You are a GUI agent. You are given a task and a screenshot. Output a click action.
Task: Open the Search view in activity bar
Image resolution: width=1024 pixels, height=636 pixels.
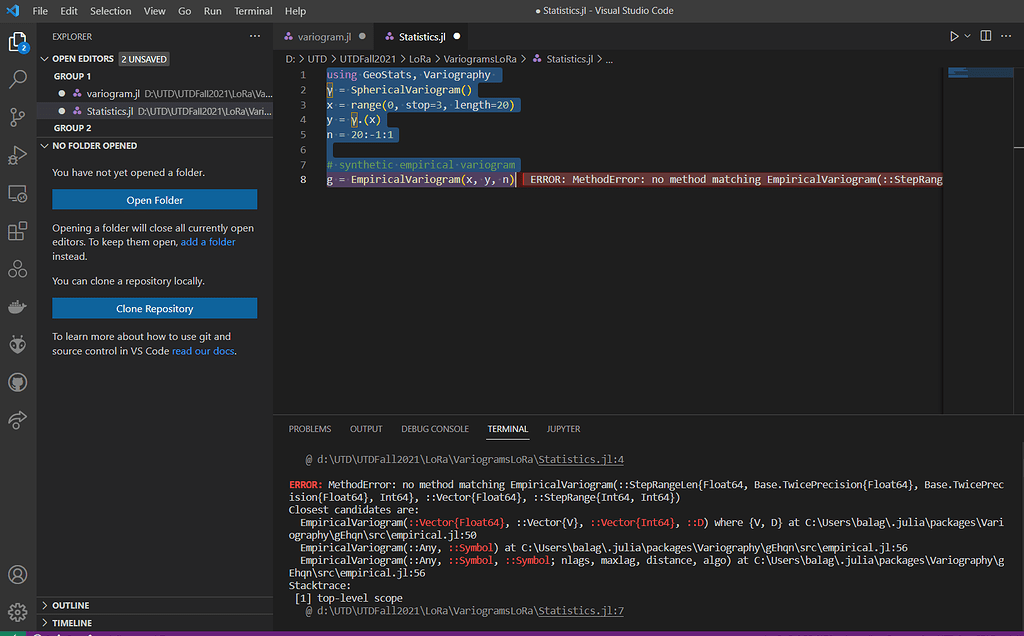coord(17,80)
